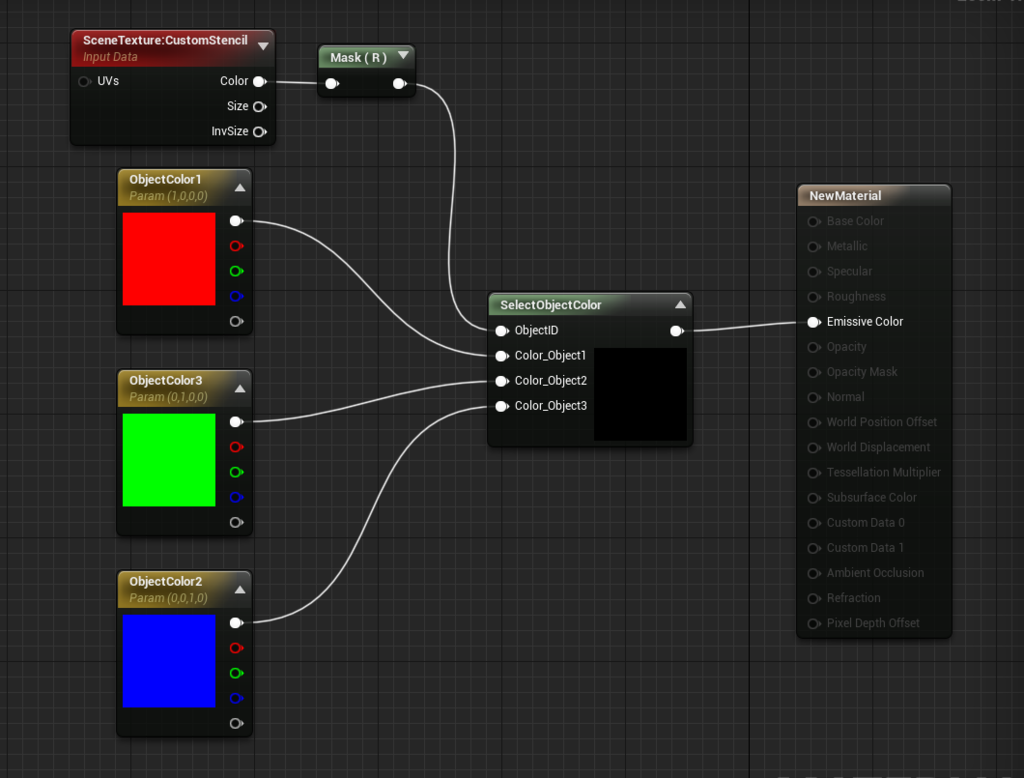Click the black SelectObjectColor preview thumbnail
The width and height of the screenshot is (1024, 778).
click(x=640, y=394)
